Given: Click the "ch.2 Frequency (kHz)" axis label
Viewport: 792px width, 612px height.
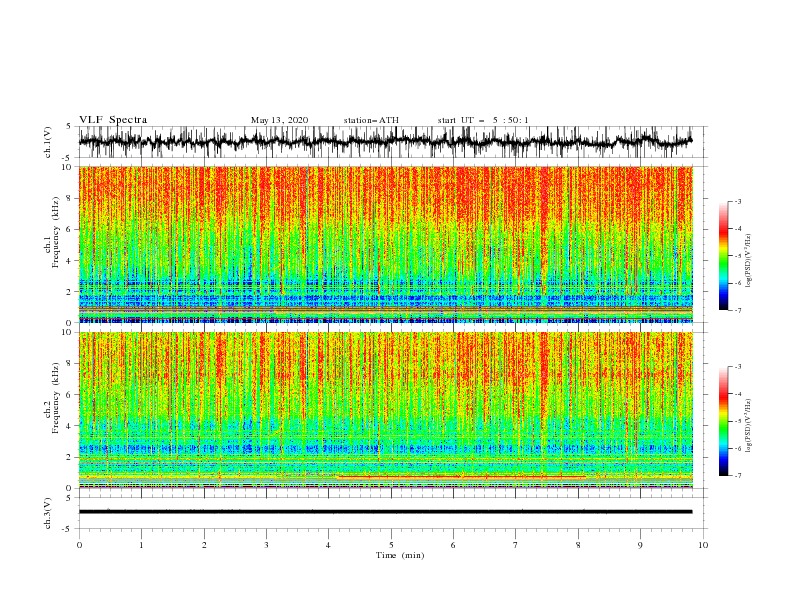Looking at the screenshot, I should (x=54, y=397).
